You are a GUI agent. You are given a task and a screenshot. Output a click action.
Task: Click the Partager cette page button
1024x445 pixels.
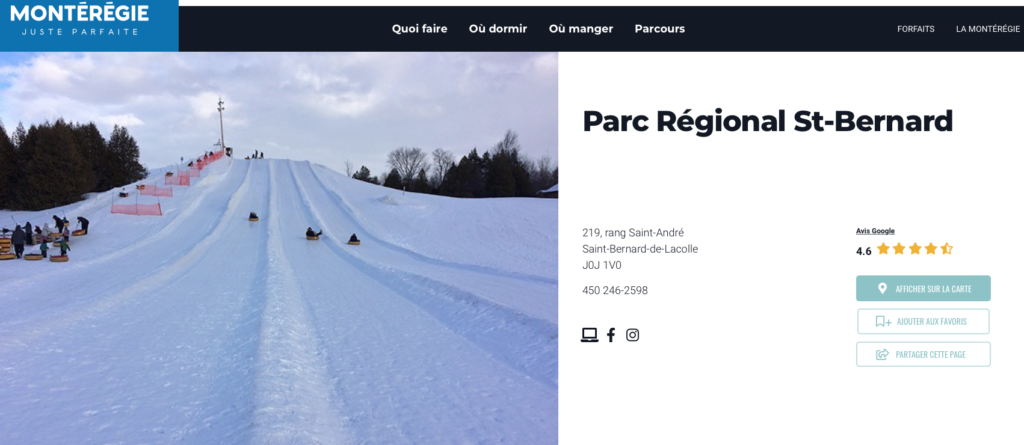click(x=923, y=354)
